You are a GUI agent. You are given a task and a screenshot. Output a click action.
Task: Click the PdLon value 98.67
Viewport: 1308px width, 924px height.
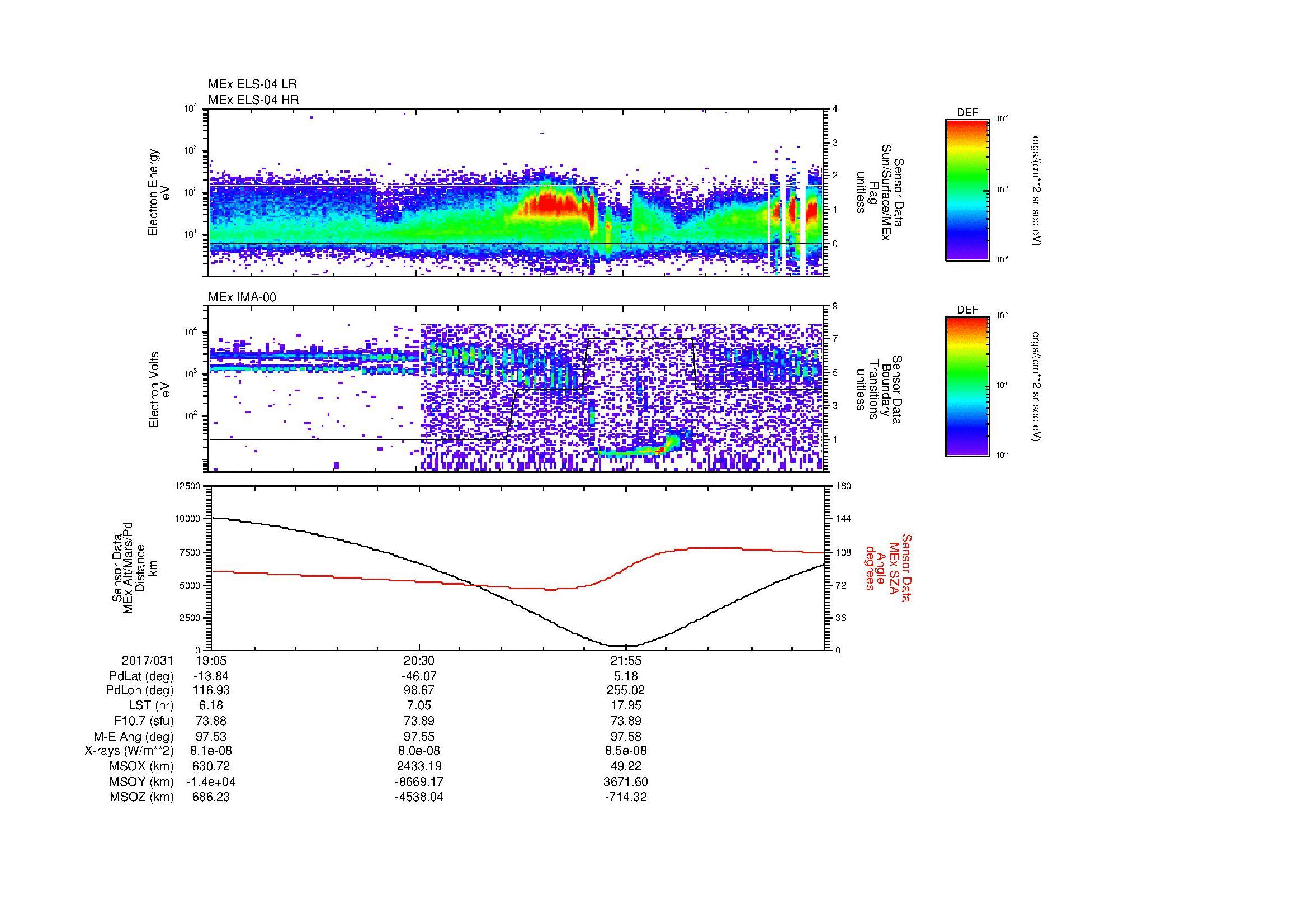[x=419, y=690]
